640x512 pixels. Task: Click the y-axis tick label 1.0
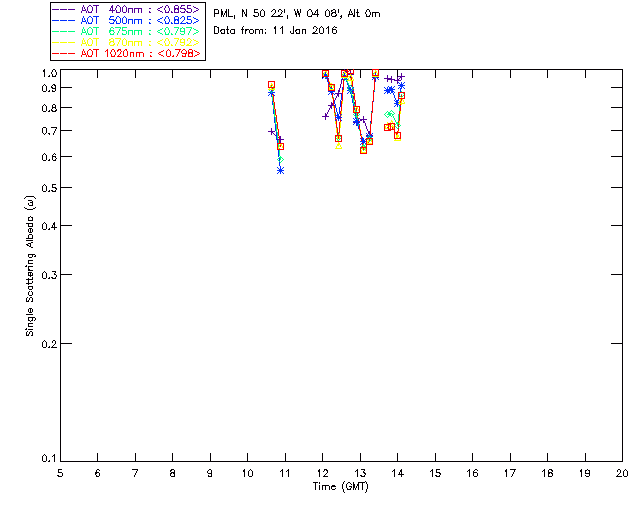coord(49,73)
